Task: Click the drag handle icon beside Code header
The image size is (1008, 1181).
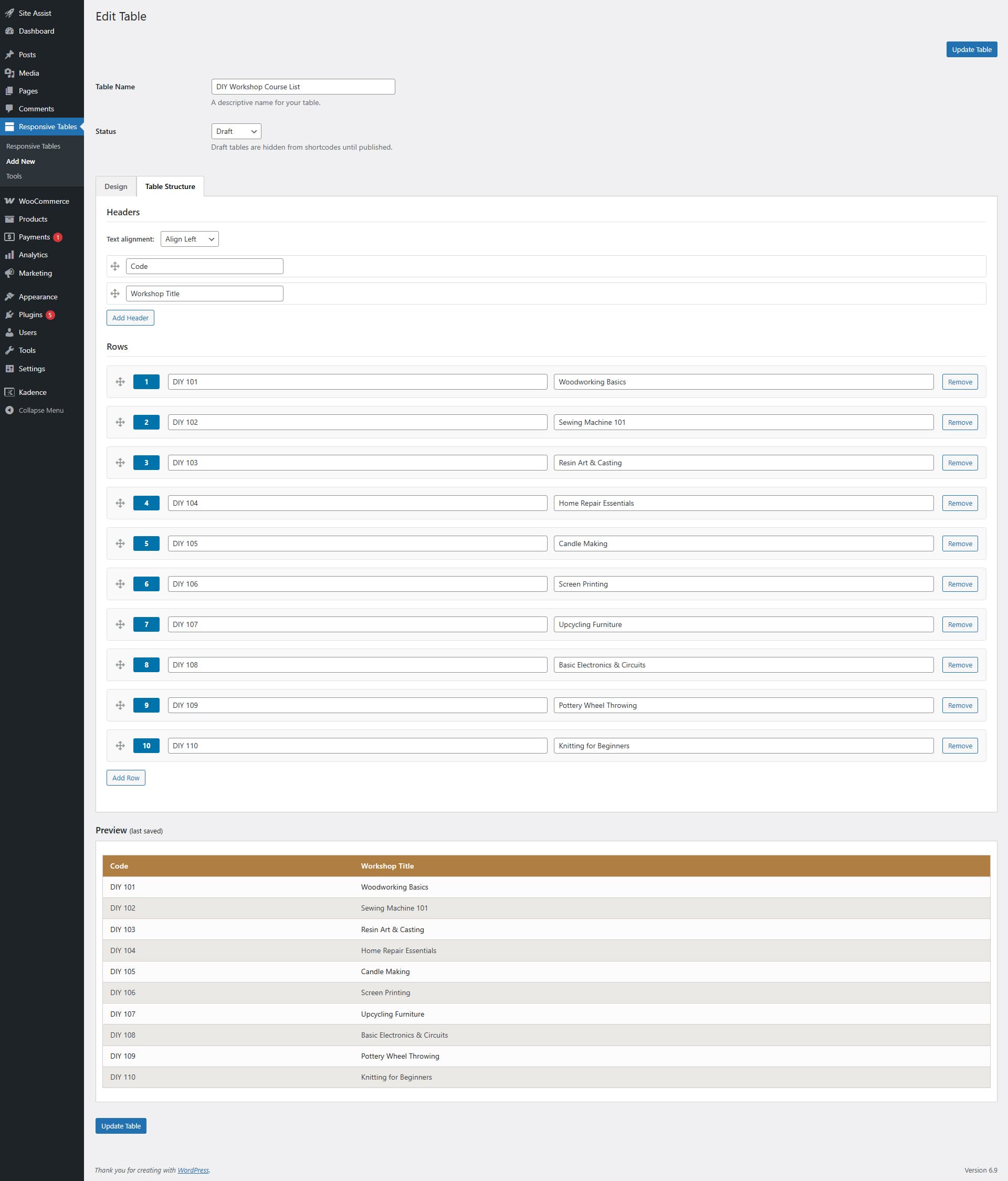Action: 115,266
